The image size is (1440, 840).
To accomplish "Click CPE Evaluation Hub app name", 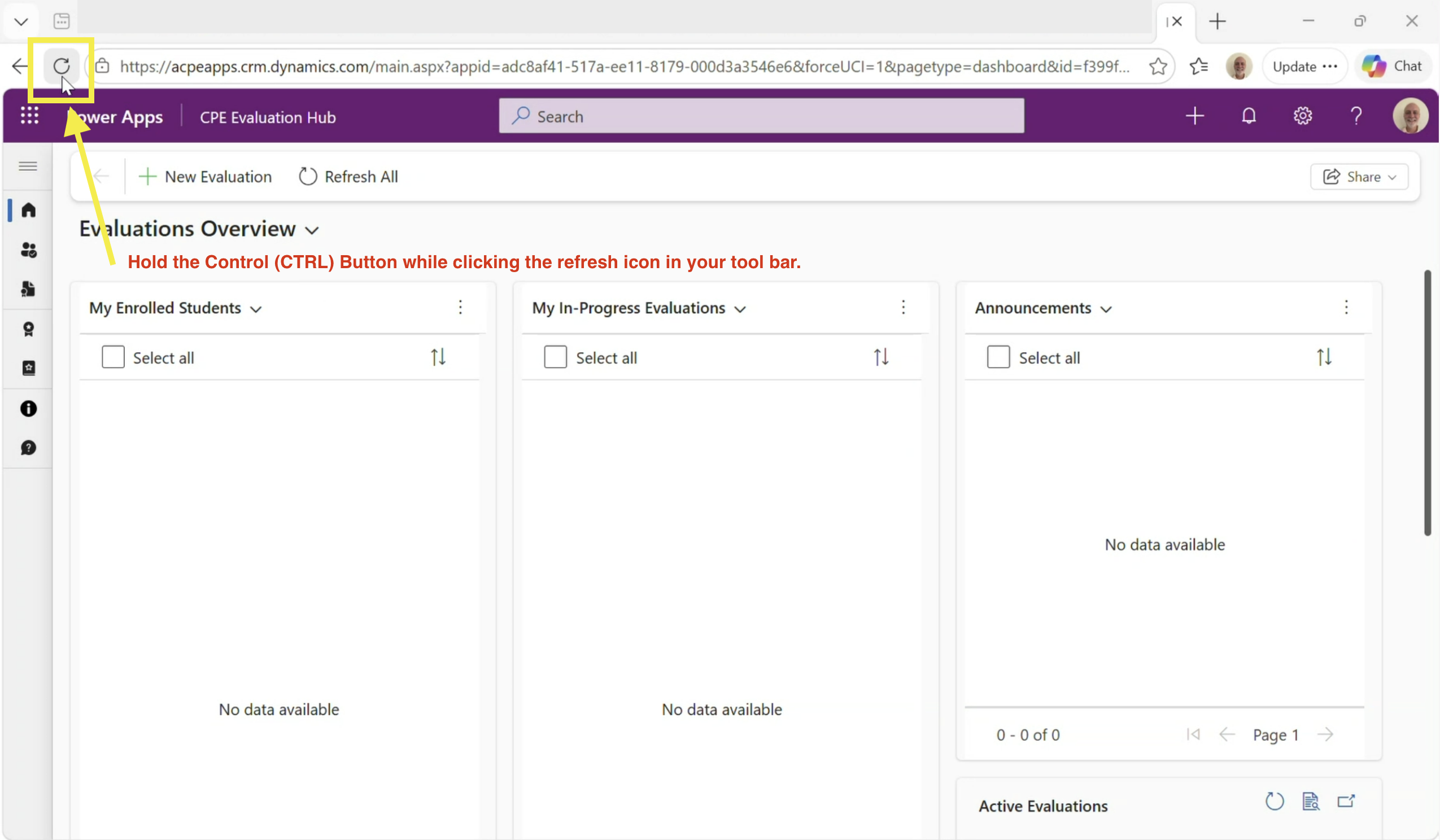I will (x=268, y=117).
